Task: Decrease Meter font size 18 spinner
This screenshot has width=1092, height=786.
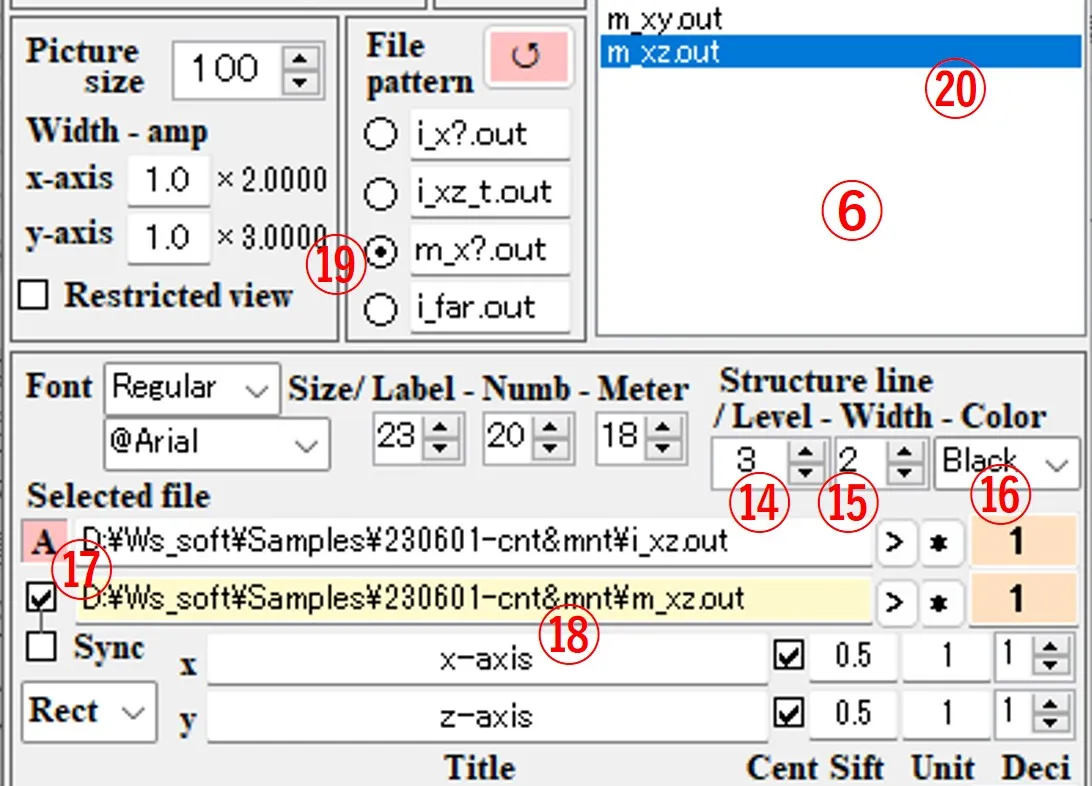Action: click(663, 448)
